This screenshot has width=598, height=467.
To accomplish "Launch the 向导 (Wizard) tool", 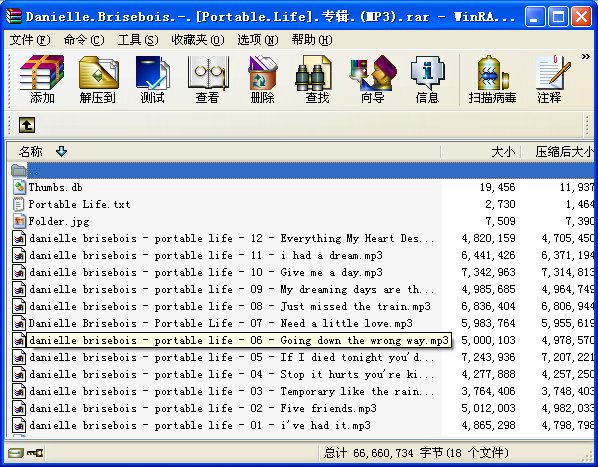I will tap(372, 79).
